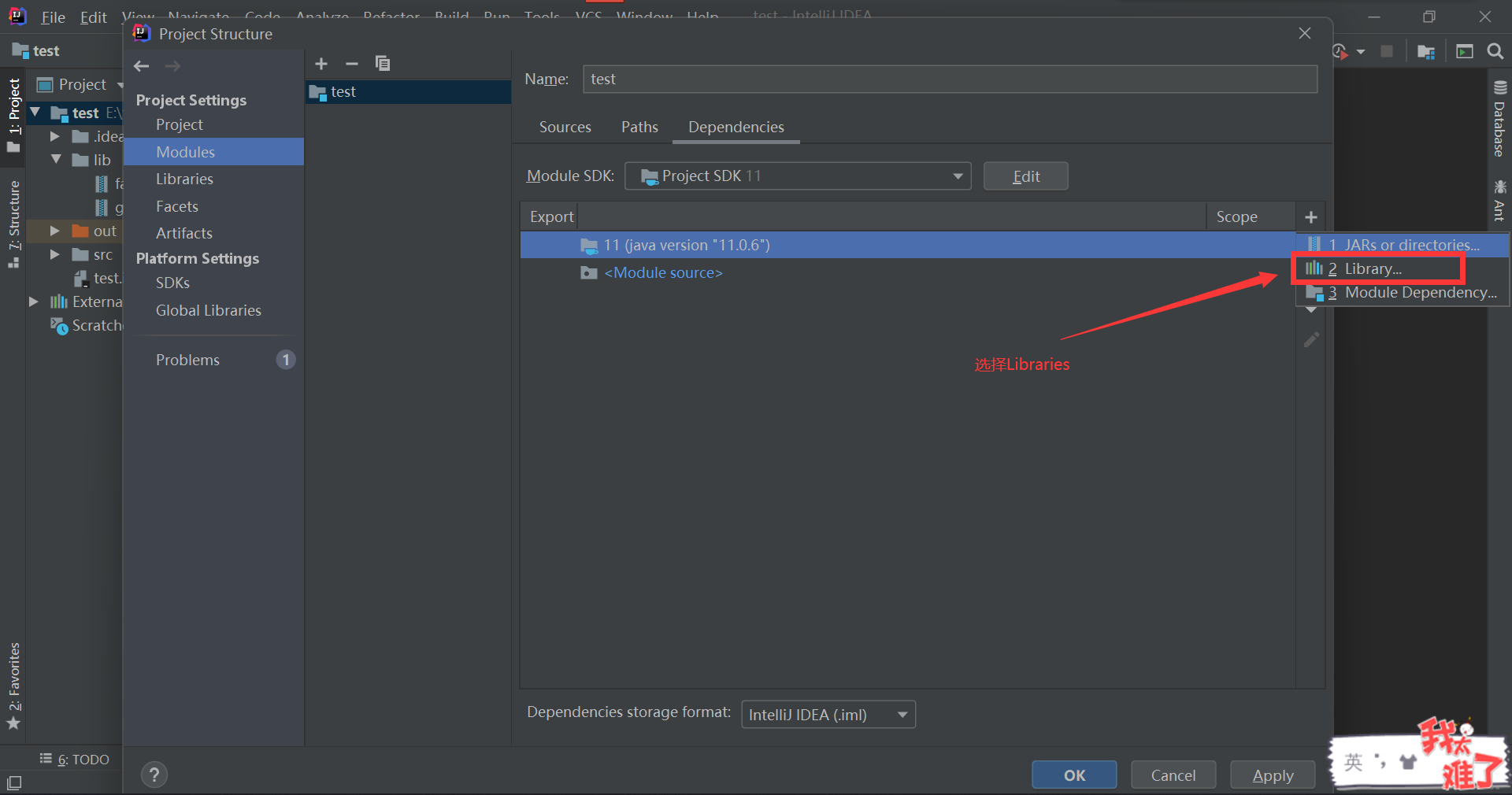Select SDKs under Platform Settings
1512x795 pixels.
[x=213, y=283]
